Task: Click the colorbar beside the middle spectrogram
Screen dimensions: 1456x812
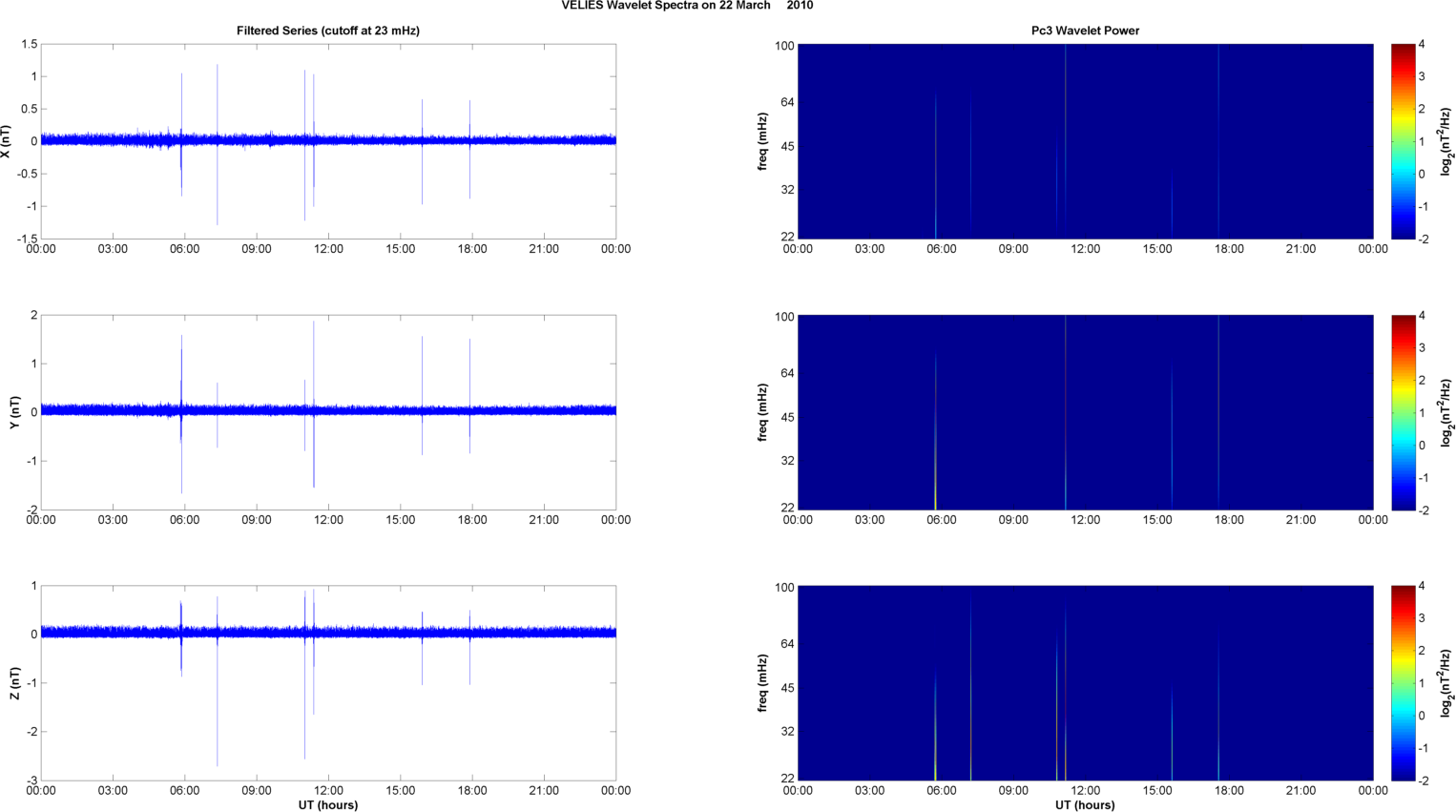Action: pos(1403,412)
